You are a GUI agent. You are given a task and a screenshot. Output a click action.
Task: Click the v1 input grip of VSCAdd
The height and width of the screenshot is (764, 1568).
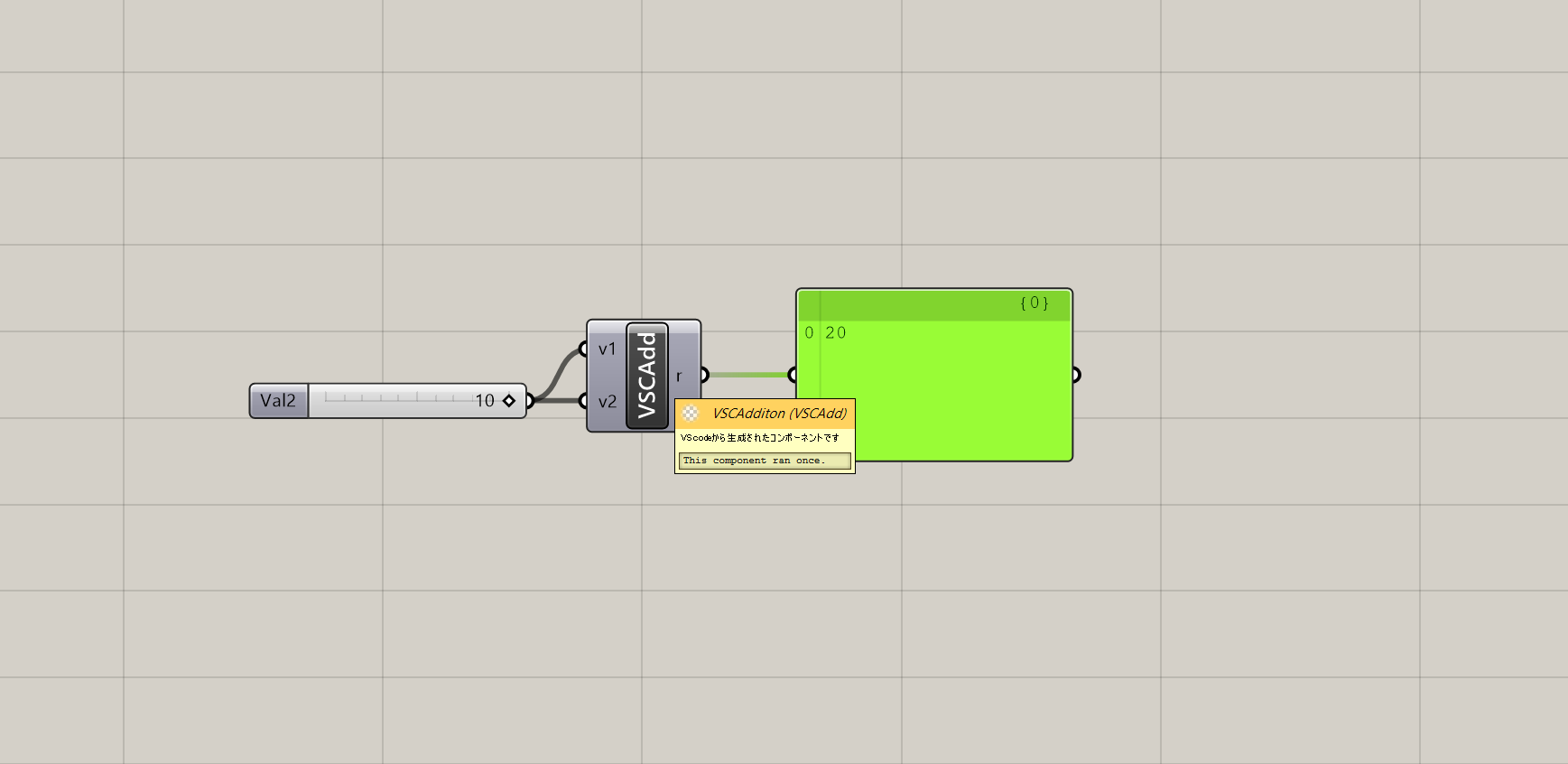[584, 349]
